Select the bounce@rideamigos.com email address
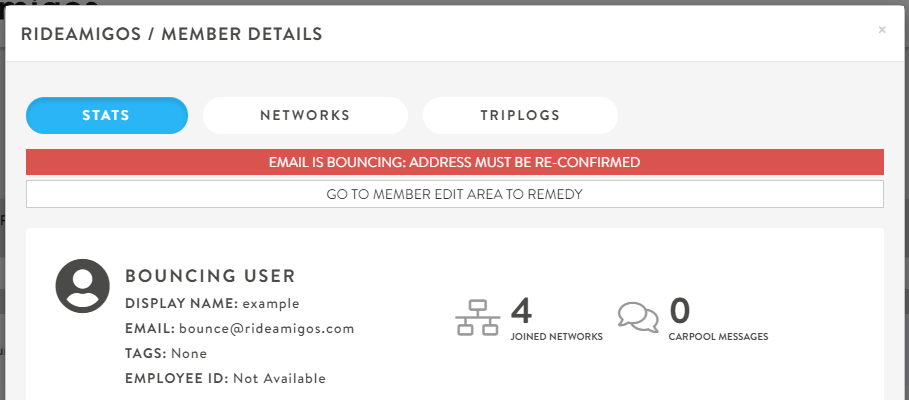The image size is (909, 400). (x=267, y=328)
